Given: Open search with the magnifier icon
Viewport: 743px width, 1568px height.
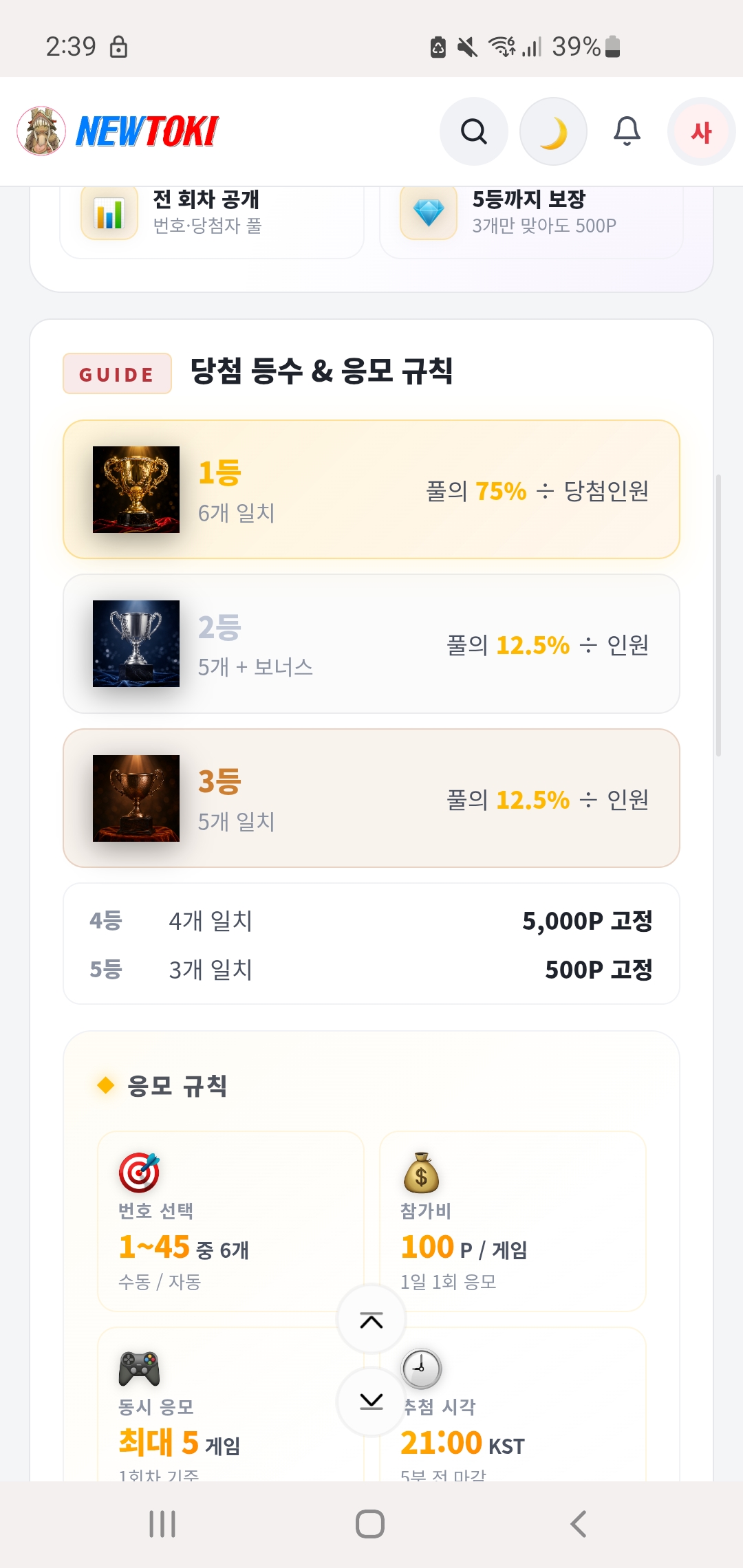Looking at the screenshot, I should click(474, 131).
